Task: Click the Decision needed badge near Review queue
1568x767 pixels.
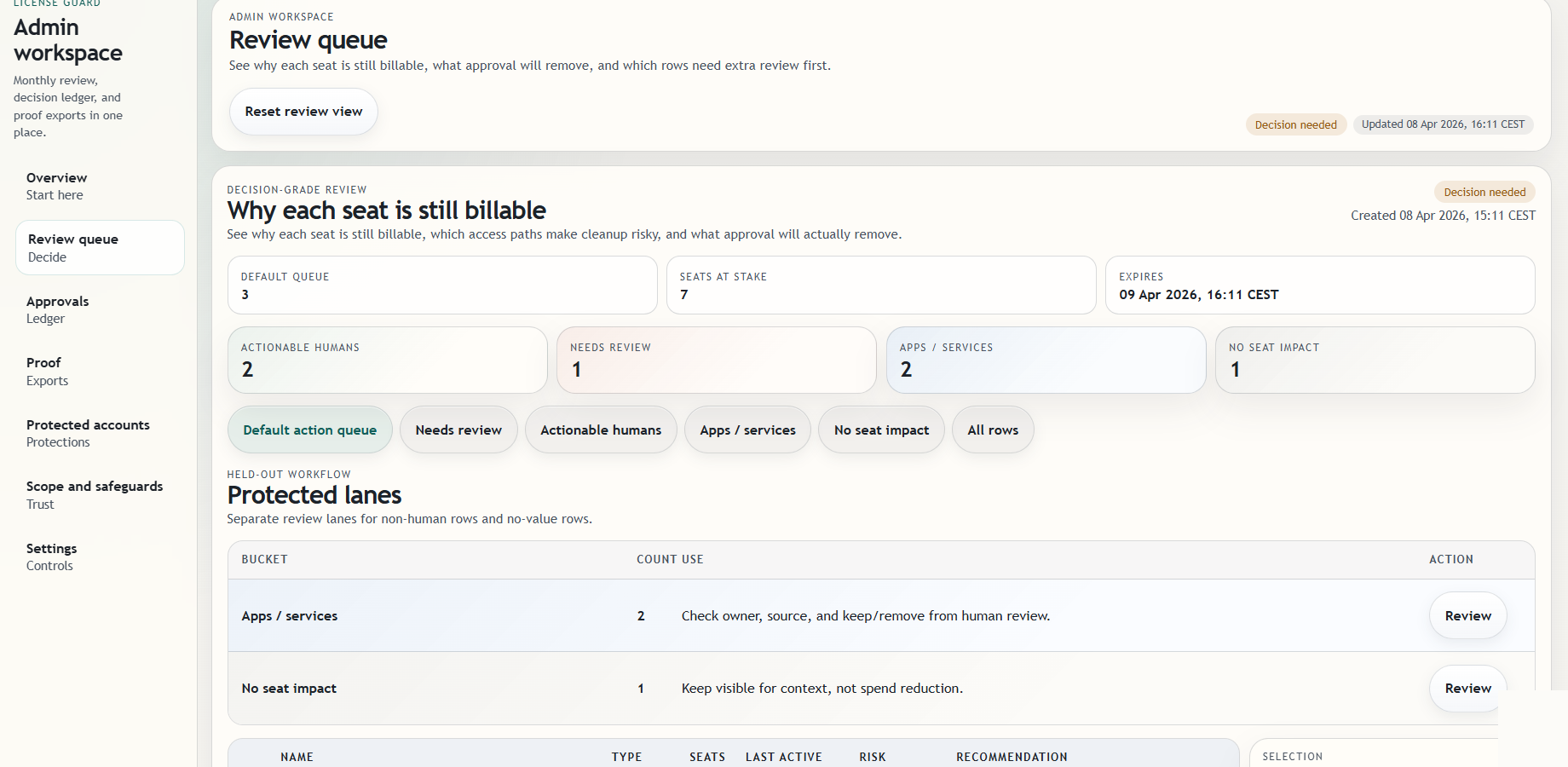Action: pos(1296,124)
